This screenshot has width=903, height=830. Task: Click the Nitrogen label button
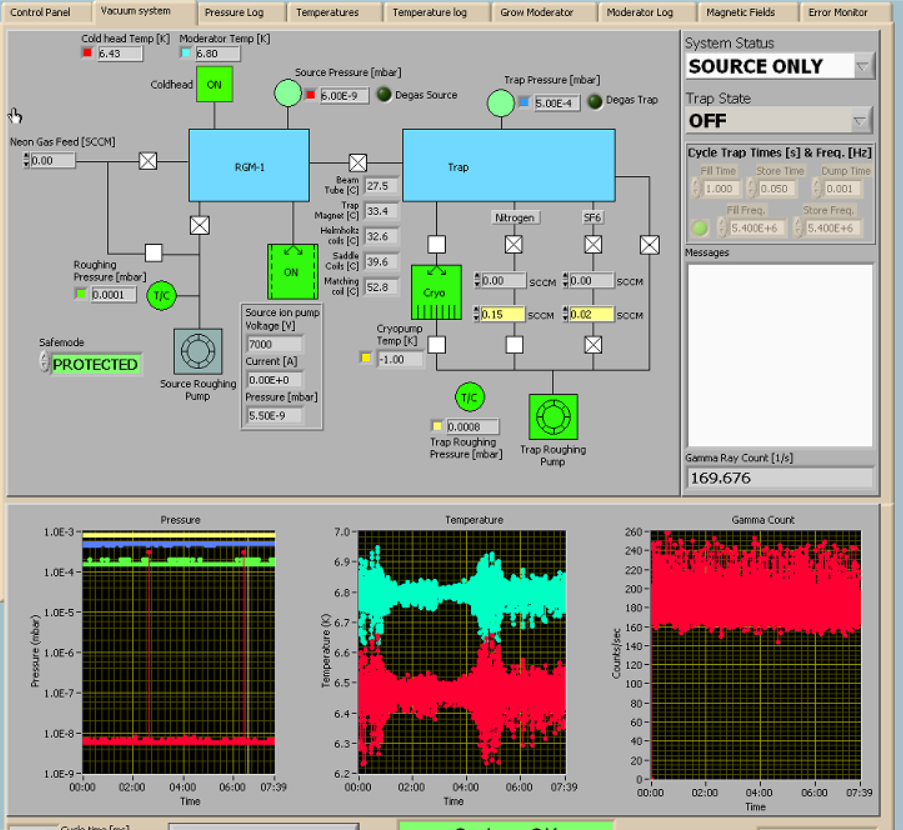[x=514, y=217]
